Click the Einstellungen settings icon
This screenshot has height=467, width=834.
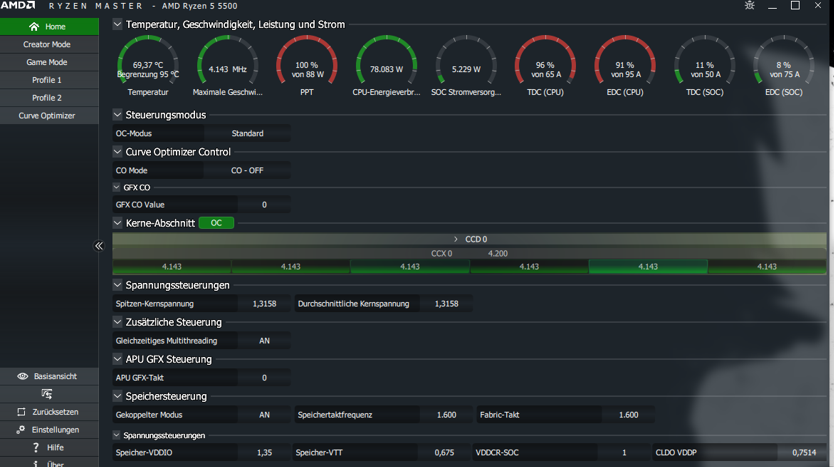point(21,430)
